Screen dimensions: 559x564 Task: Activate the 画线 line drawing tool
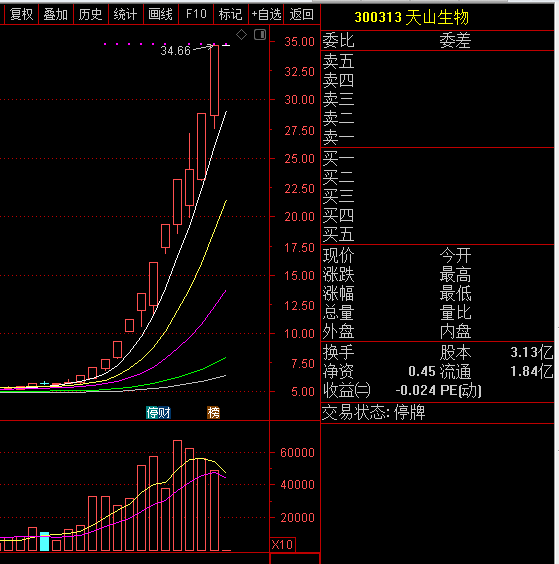160,14
